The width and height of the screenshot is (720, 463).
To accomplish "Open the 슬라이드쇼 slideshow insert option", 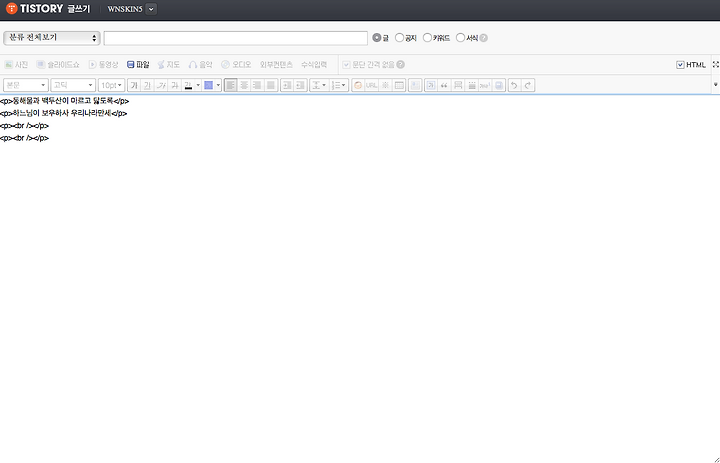I will tap(58, 65).
